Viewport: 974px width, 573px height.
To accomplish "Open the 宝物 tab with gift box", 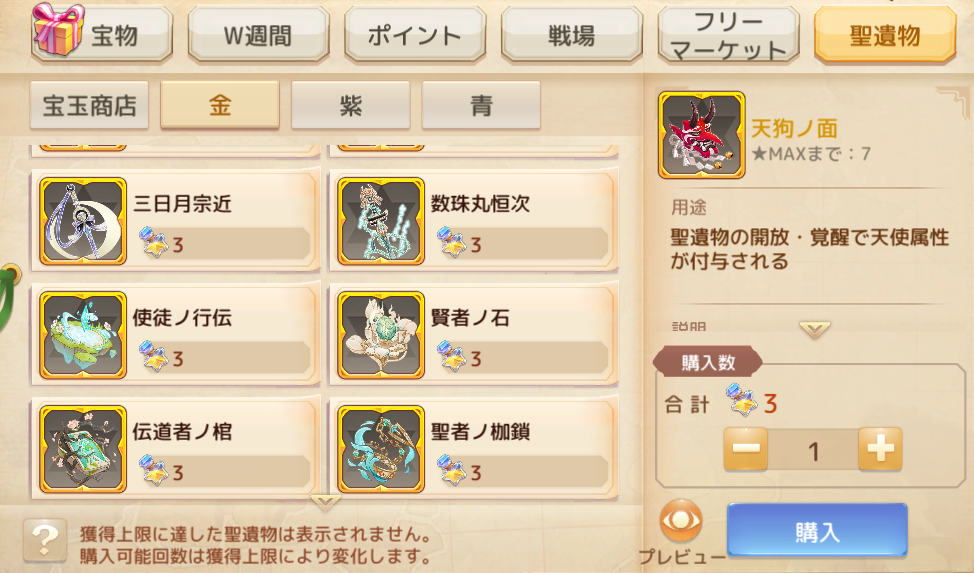I will 102,34.
